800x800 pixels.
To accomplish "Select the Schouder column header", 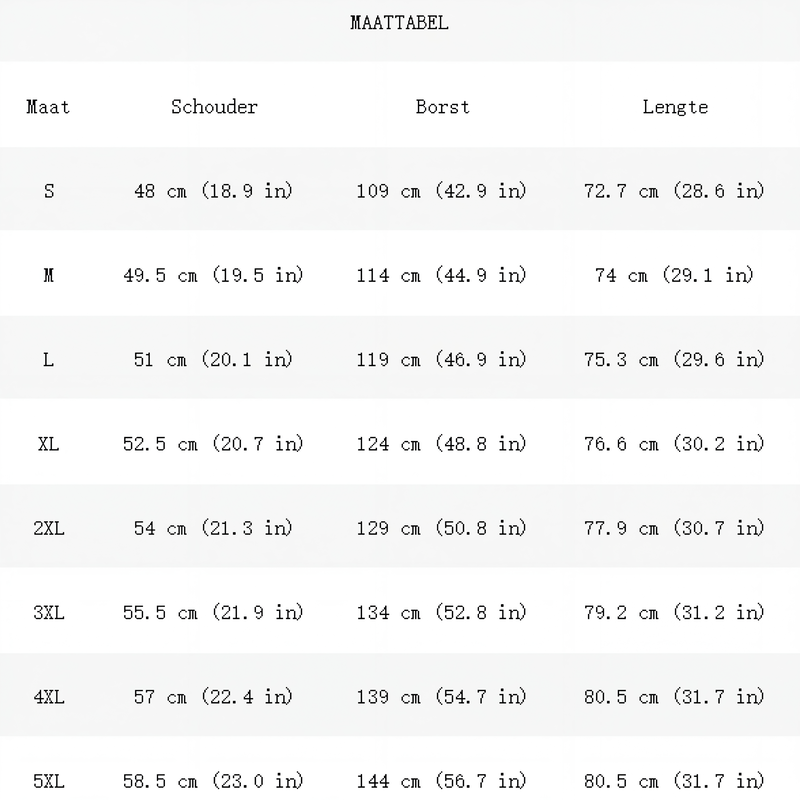I will pyautogui.click(x=214, y=107).
